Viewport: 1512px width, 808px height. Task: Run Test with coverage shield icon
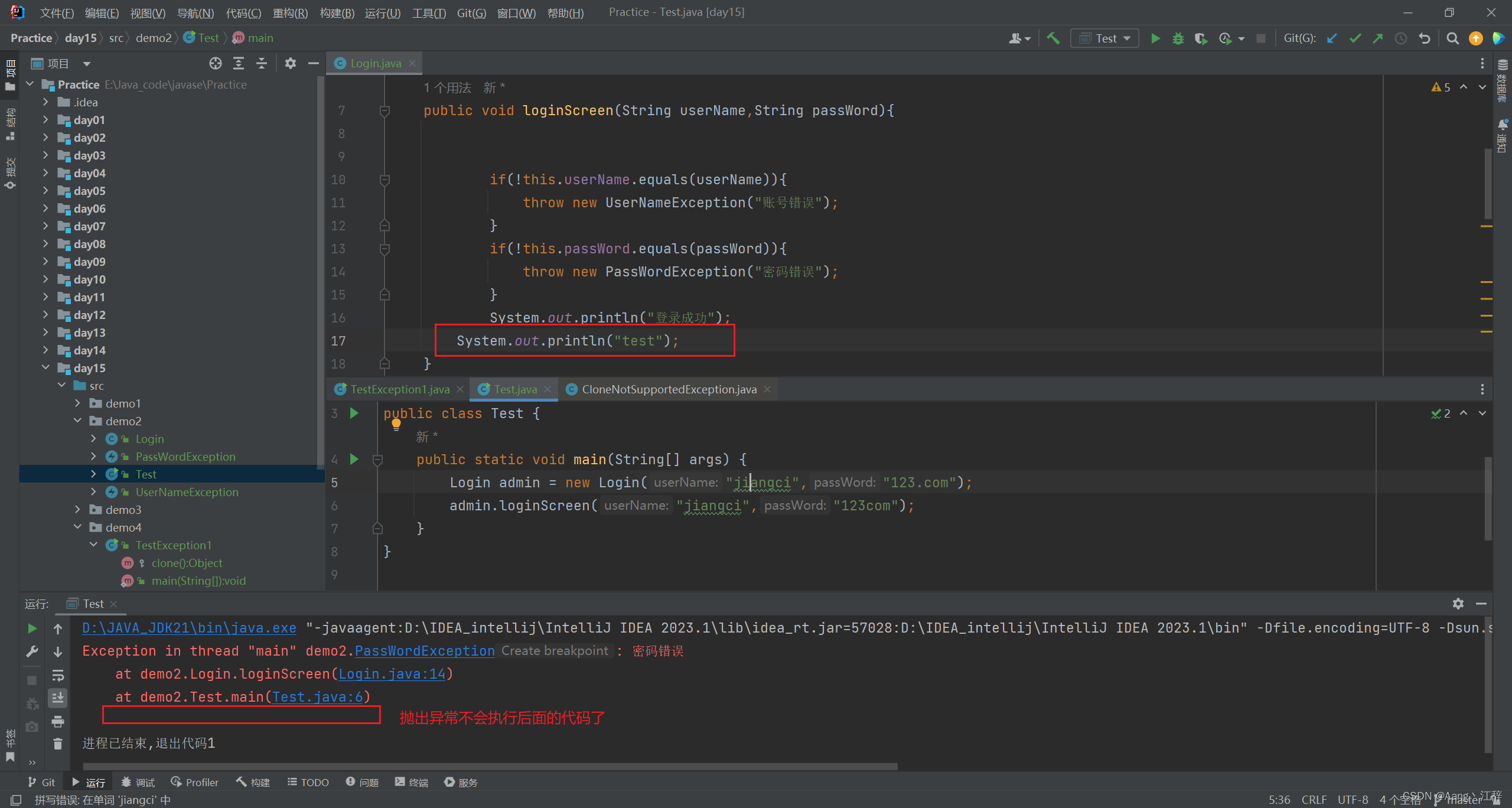[x=1200, y=38]
